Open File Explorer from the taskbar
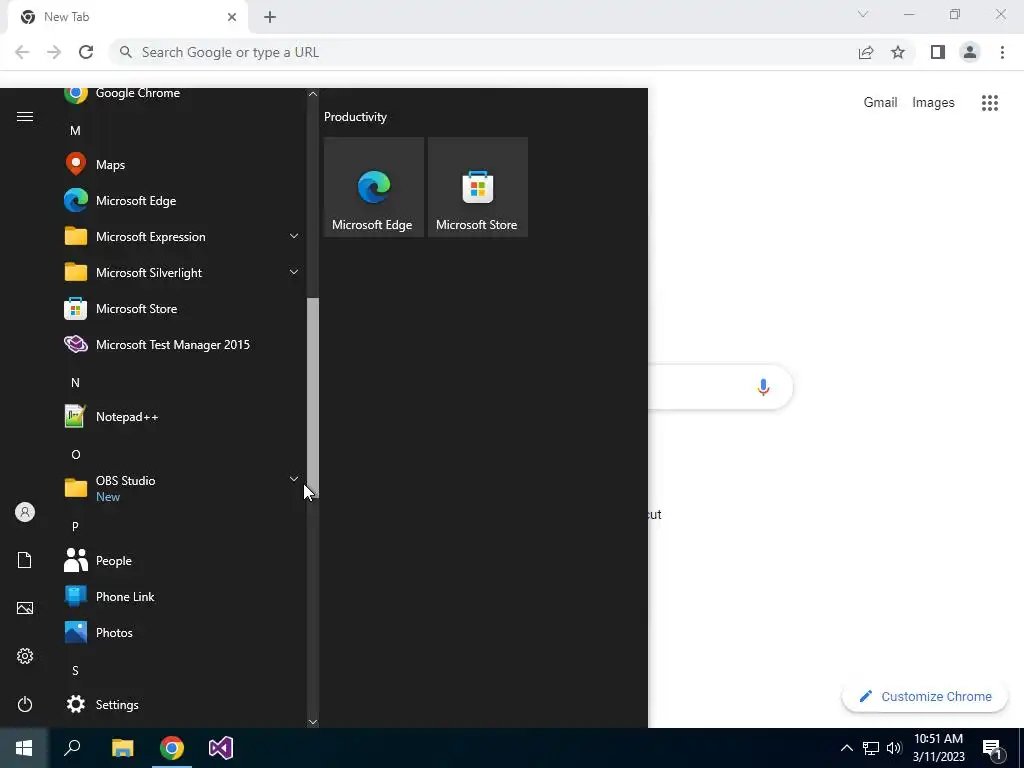The height and width of the screenshot is (768, 1024). 122,748
